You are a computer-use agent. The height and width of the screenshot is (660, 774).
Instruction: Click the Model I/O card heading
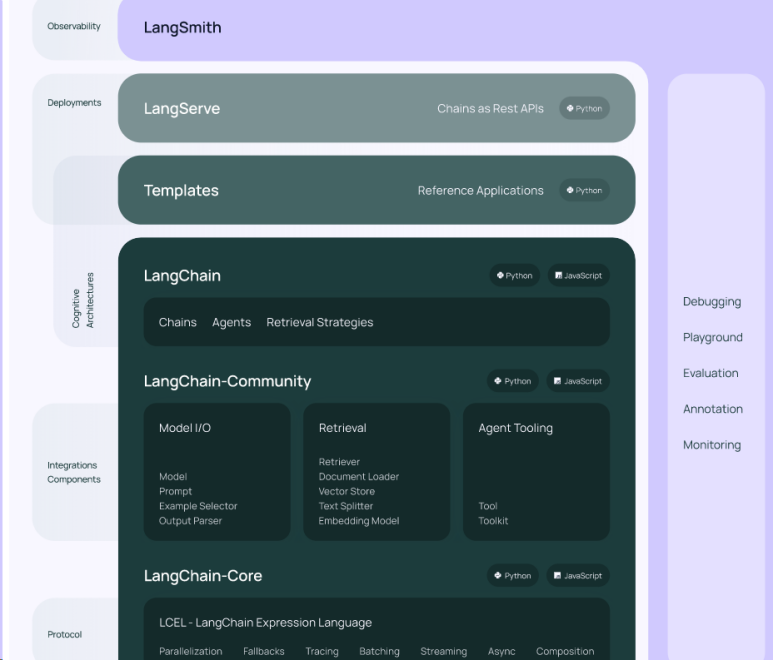[185, 428]
